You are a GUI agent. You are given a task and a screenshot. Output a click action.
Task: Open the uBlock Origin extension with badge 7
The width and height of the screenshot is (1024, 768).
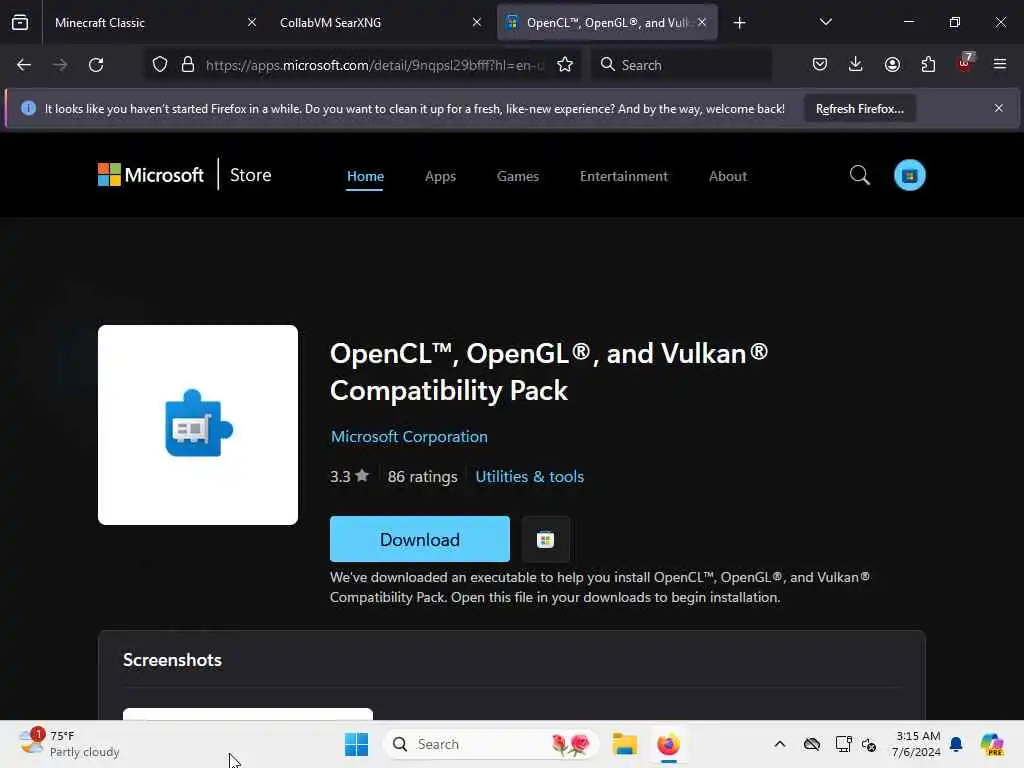(965, 63)
